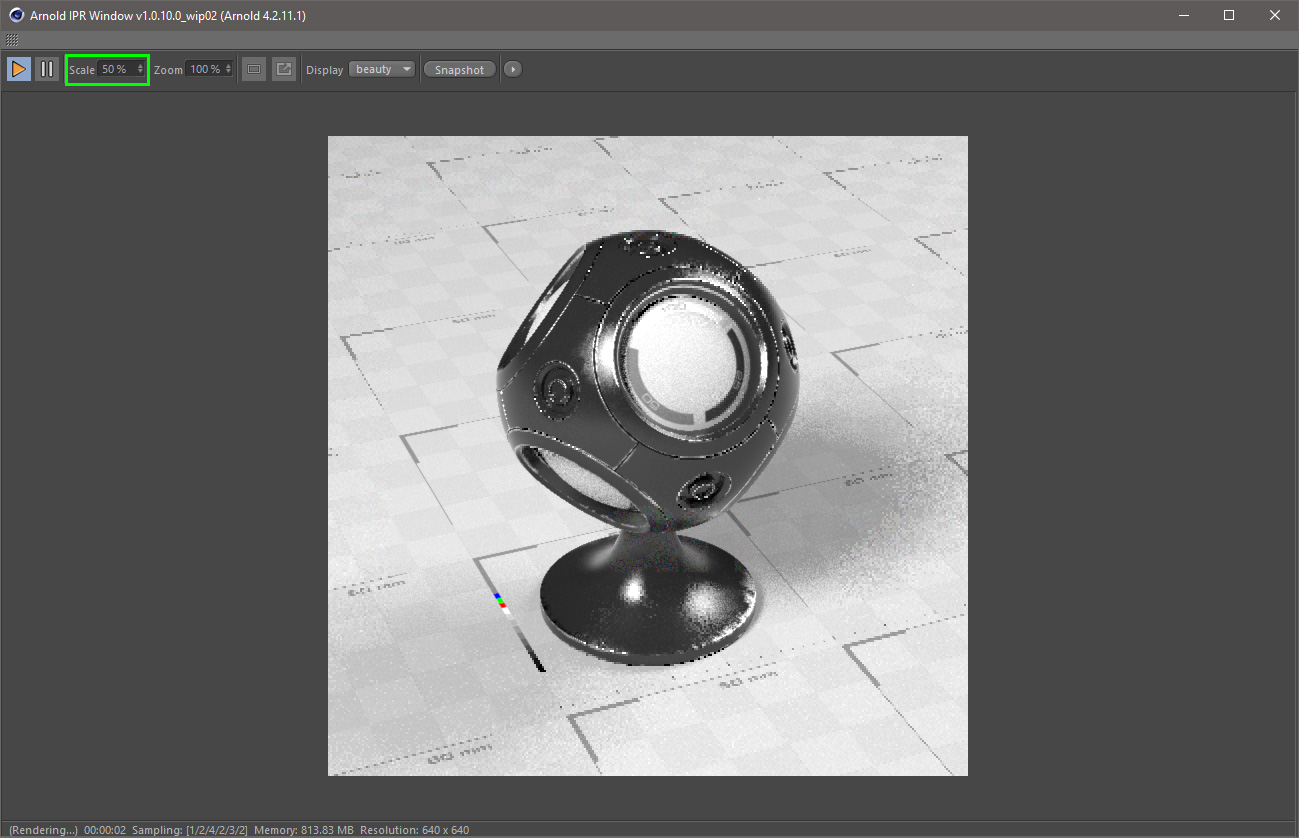
Task: Click the "(Rendering...)" status text
Action: tap(43, 830)
